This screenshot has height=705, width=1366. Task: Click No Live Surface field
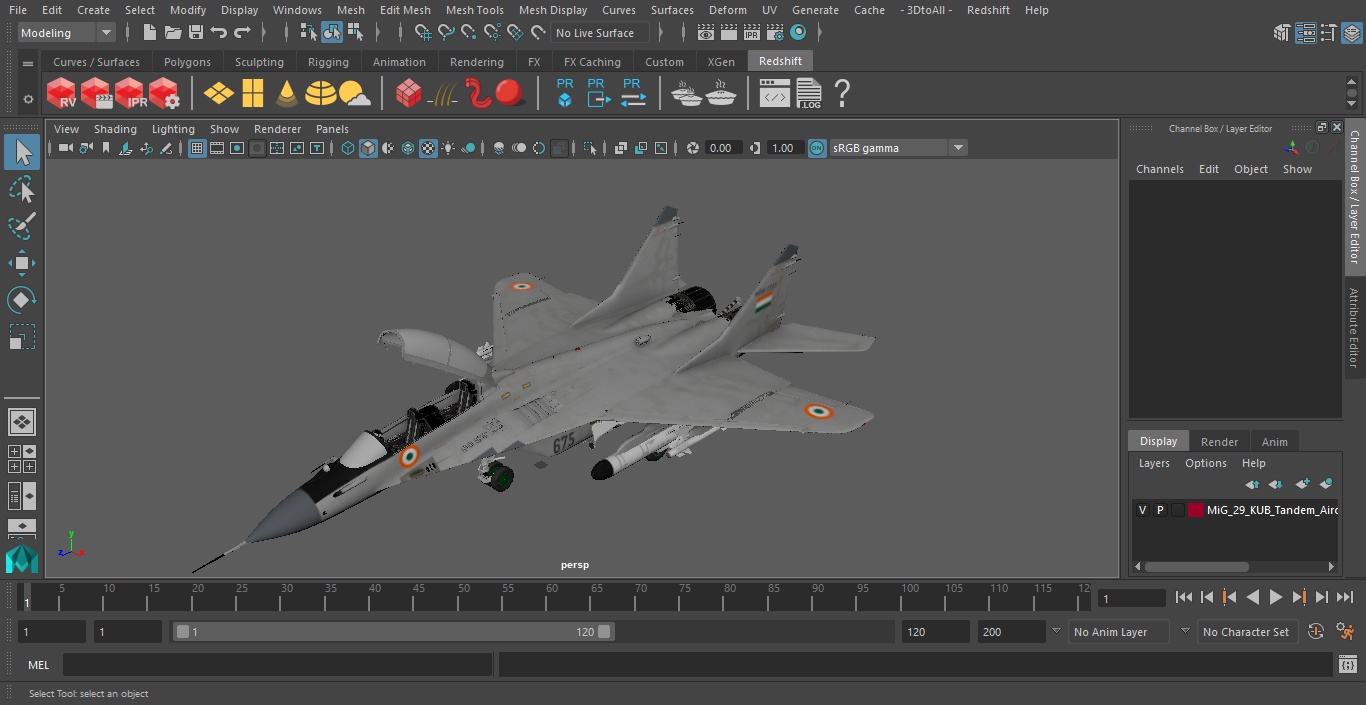pos(600,33)
